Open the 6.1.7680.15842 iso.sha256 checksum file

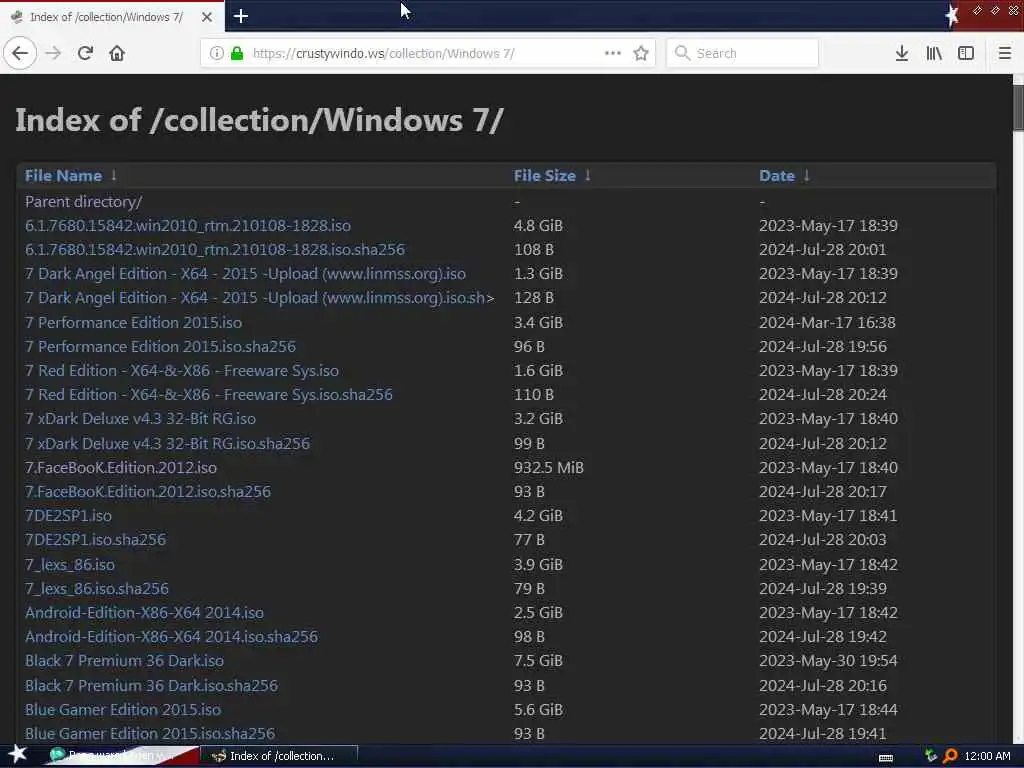click(x=215, y=249)
